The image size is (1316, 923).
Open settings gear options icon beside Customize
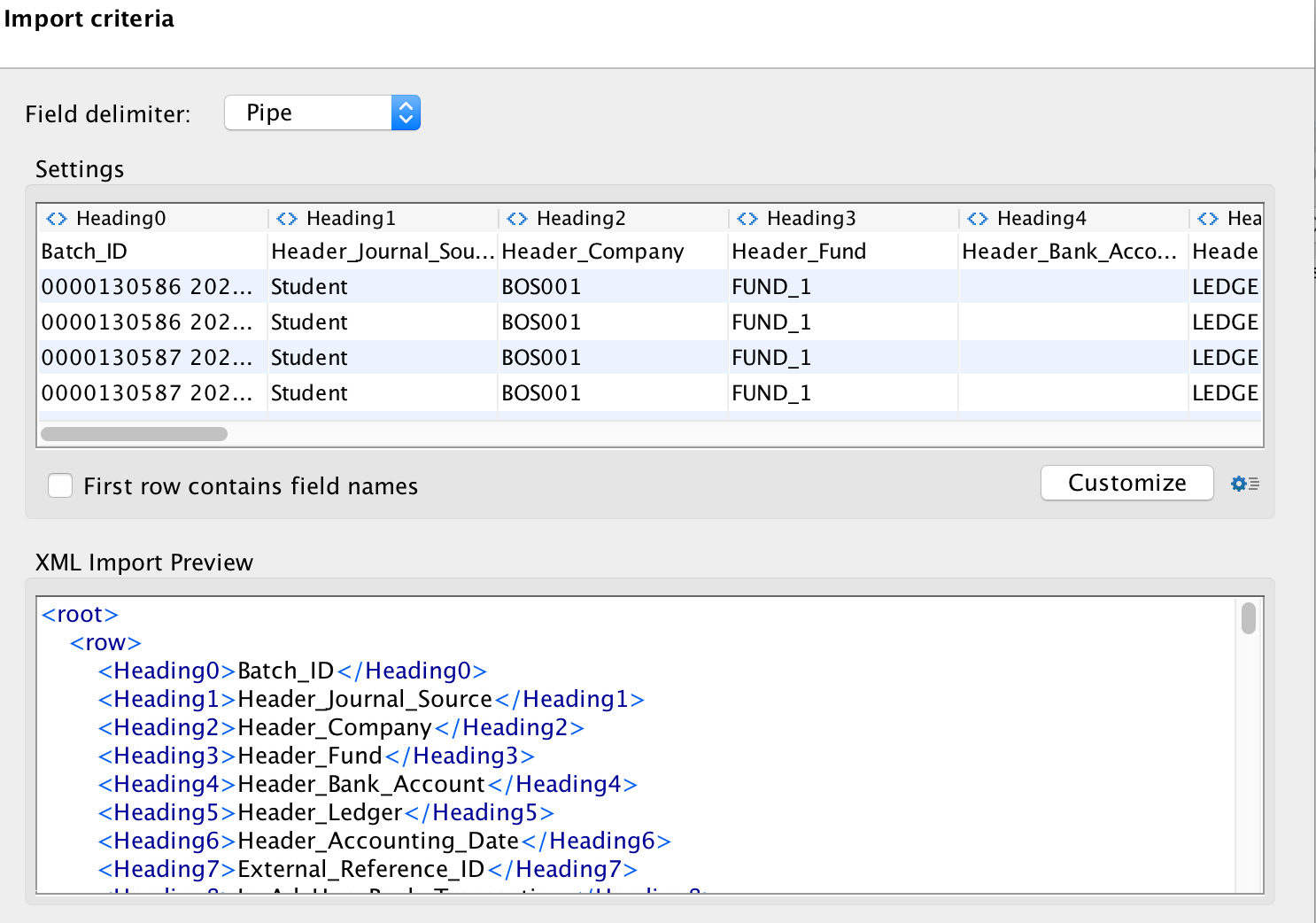click(x=1244, y=484)
